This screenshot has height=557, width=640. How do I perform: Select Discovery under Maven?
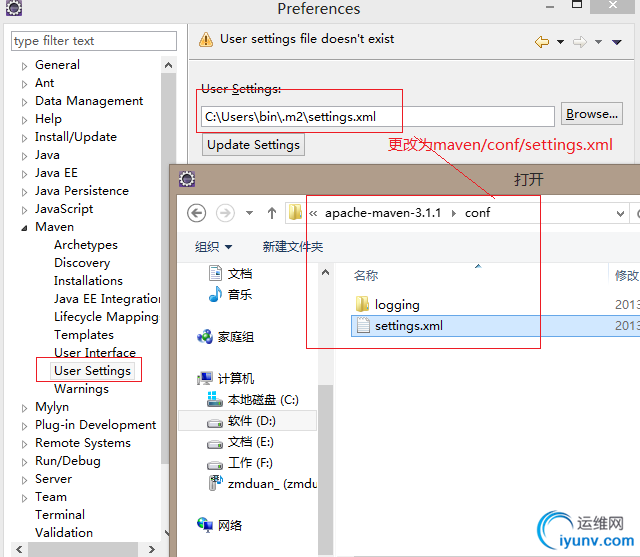tap(82, 263)
